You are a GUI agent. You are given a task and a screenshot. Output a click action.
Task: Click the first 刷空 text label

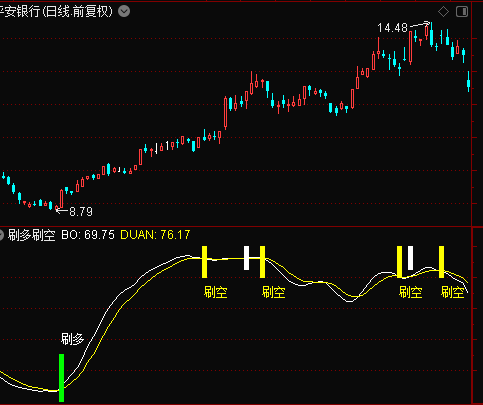click(216, 292)
